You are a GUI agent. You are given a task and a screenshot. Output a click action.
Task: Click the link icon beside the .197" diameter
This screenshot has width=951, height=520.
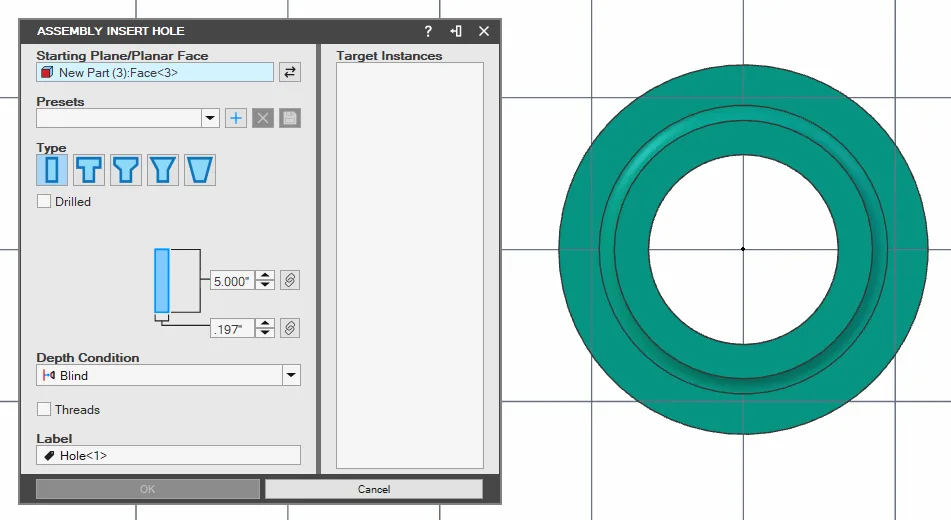pos(290,328)
